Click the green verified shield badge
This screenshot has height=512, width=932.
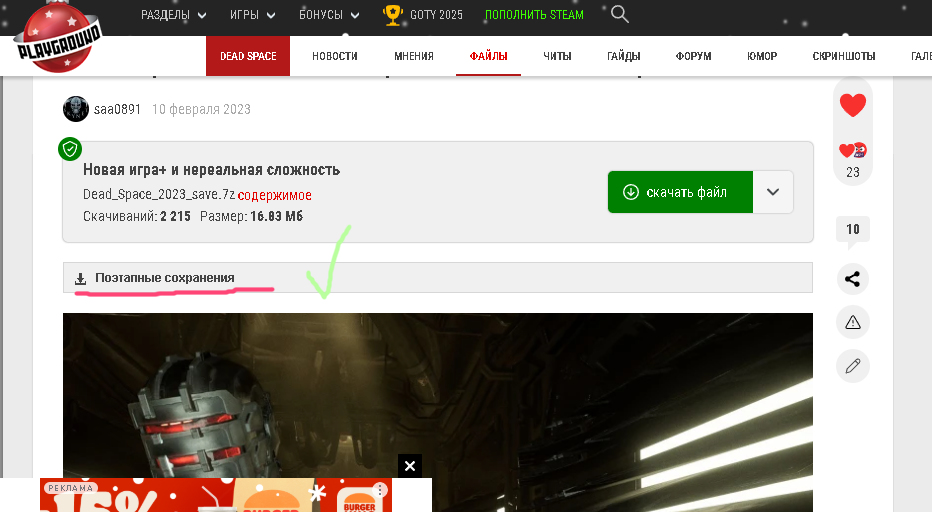69,149
